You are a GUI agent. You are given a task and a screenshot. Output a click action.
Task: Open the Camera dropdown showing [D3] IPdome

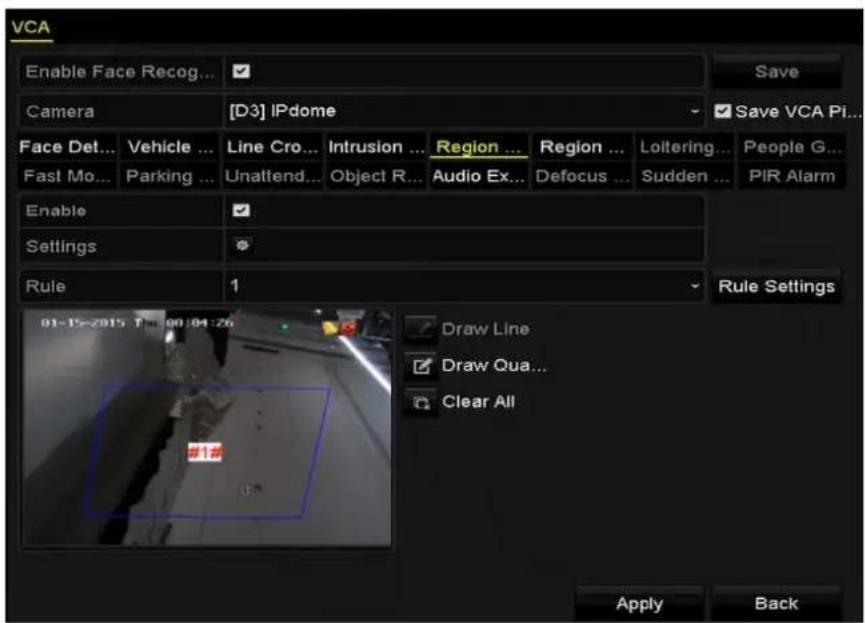pos(464,111)
